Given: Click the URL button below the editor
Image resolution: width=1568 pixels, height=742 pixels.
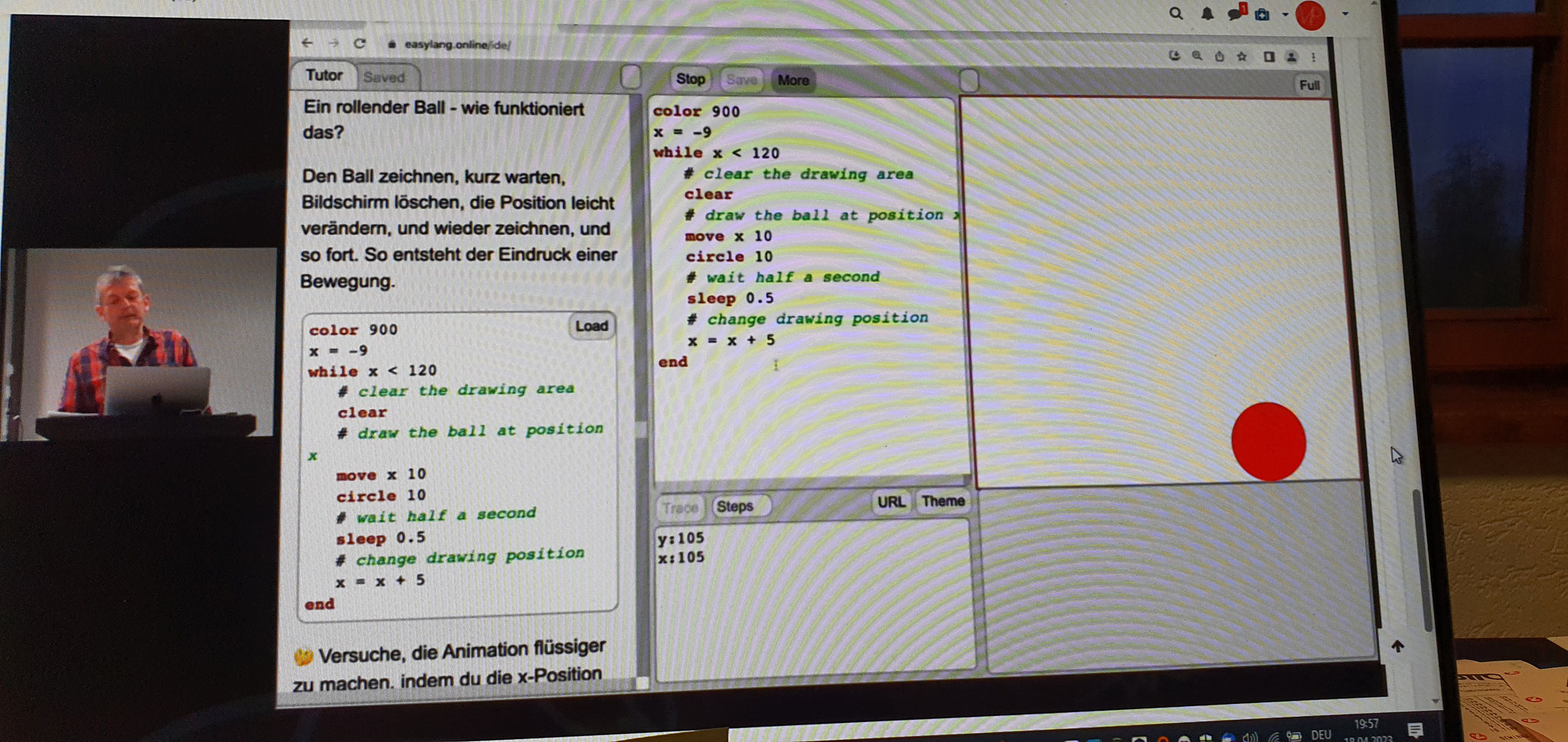Looking at the screenshot, I should (x=891, y=502).
